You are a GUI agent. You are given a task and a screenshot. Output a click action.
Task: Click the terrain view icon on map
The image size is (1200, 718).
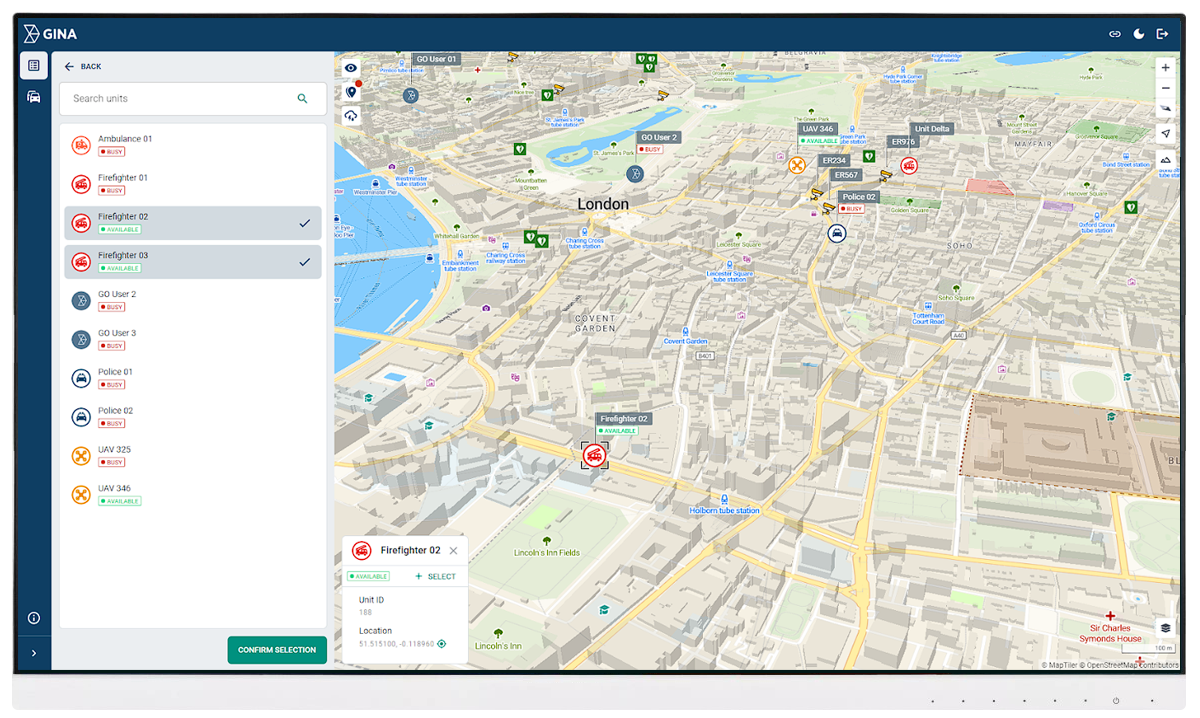(x=1165, y=158)
